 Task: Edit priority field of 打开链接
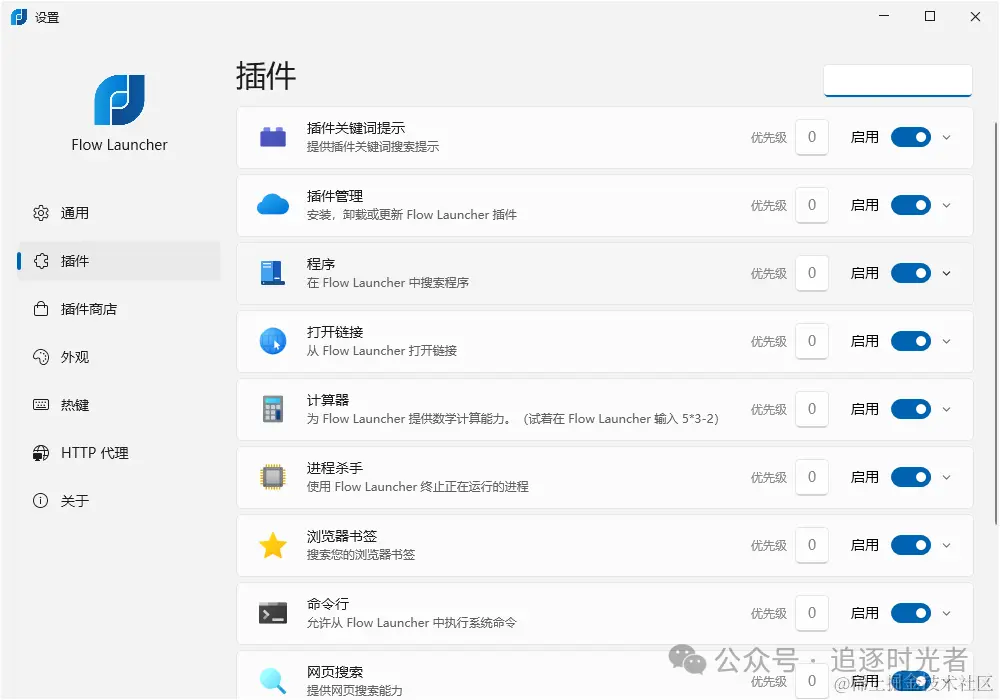click(812, 341)
